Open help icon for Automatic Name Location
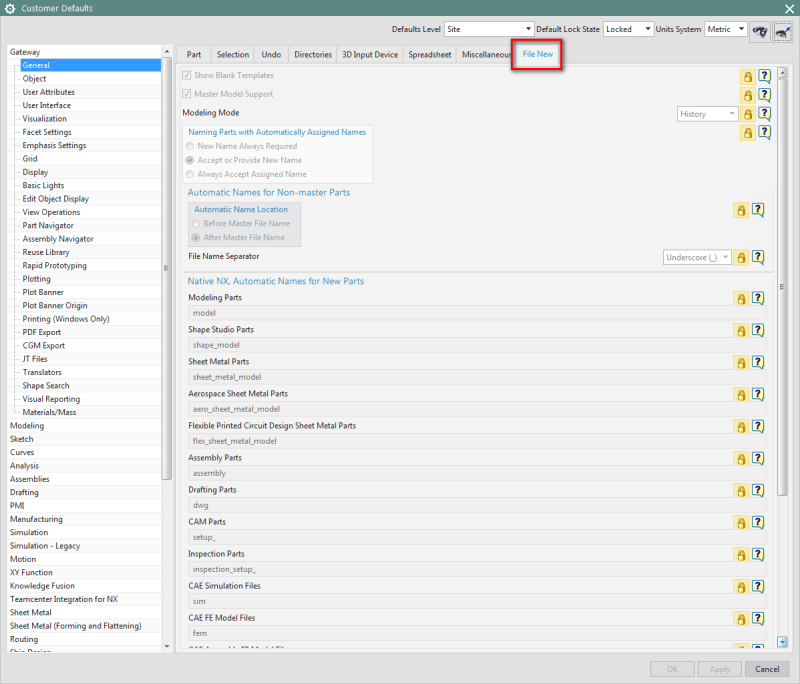Image resolution: width=800 pixels, height=684 pixels. pyautogui.click(x=758, y=210)
